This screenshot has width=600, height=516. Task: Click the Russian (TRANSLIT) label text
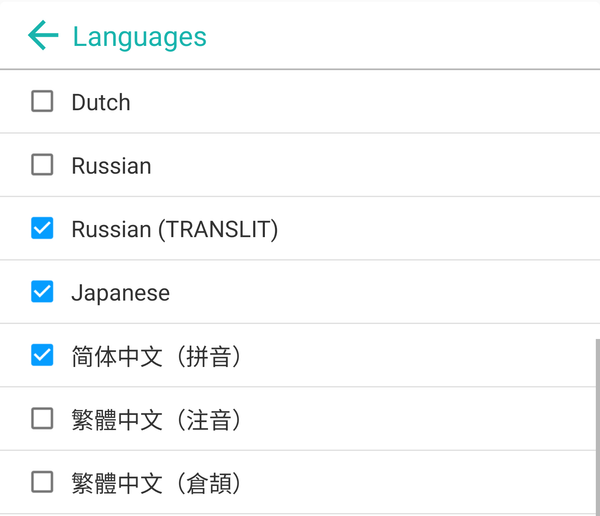pos(174,229)
